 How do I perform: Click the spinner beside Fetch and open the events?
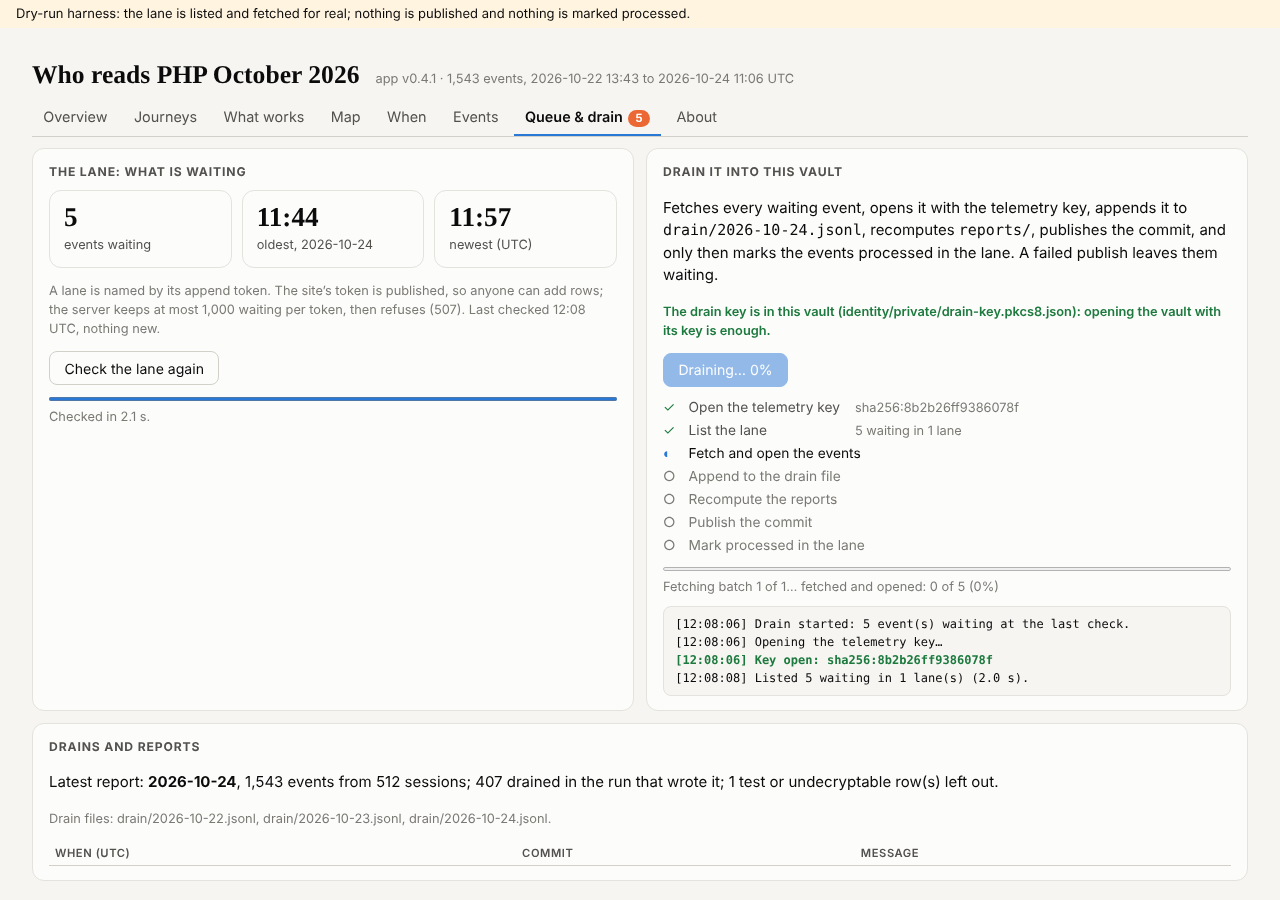tap(669, 453)
